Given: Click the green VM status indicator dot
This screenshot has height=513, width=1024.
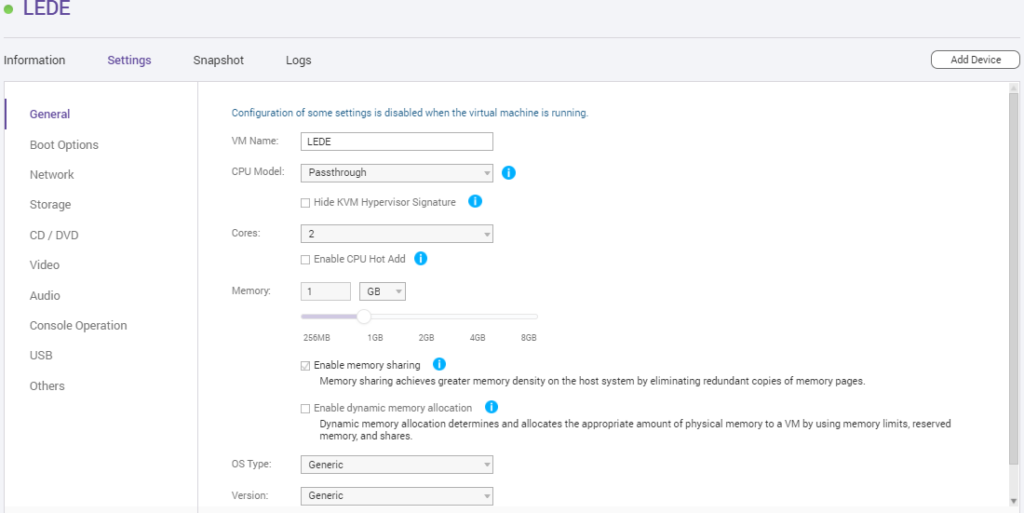Looking at the screenshot, I should [8, 9].
